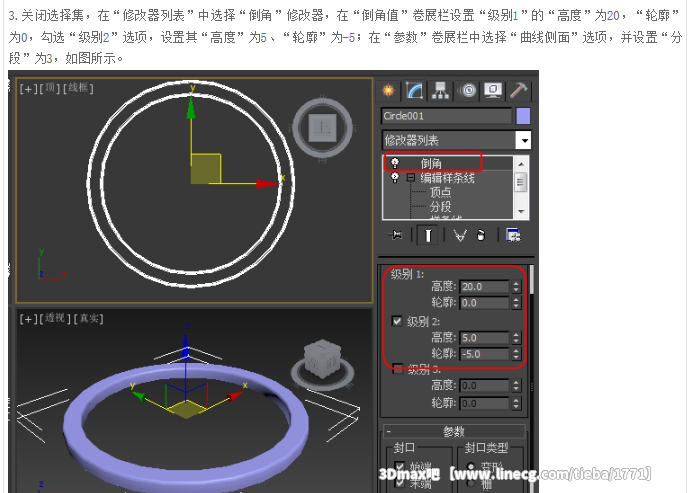The width and height of the screenshot is (691, 493).
Task: Select the 分段 sub-object level
Action: (441, 206)
